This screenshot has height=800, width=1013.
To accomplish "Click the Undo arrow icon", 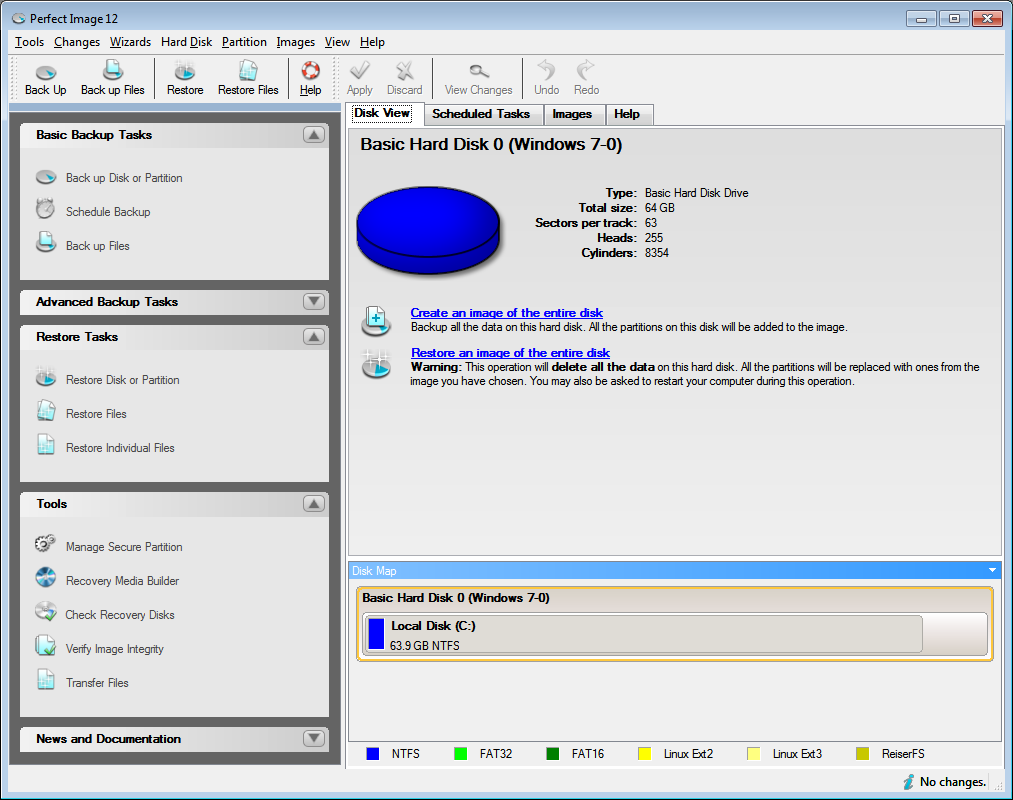I will (546, 78).
